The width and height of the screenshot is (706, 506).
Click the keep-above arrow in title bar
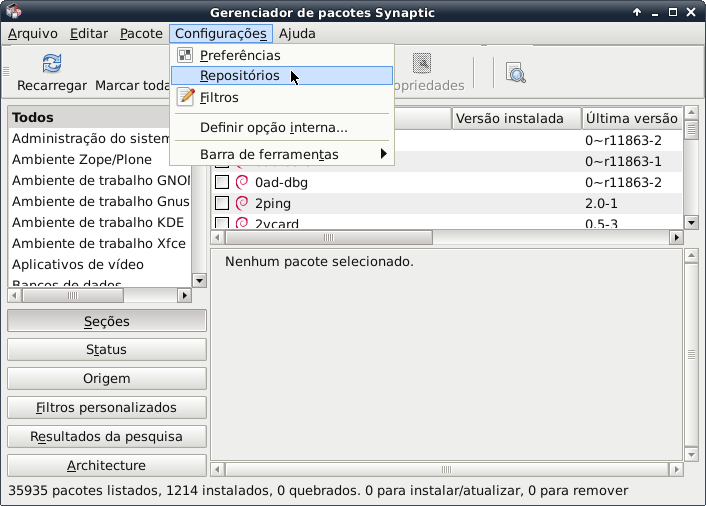pyautogui.click(x=637, y=12)
